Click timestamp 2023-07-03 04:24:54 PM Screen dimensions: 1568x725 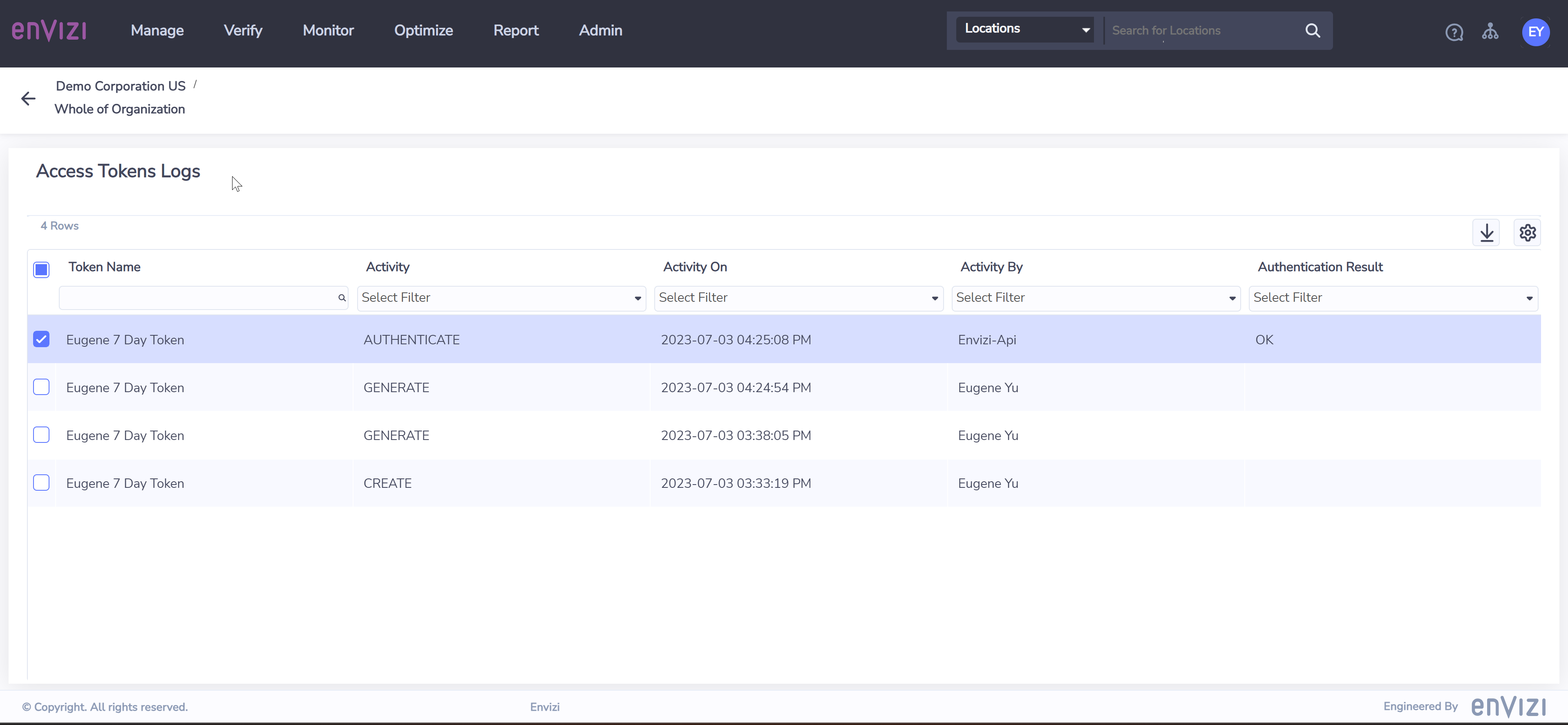click(x=736, y=388)
